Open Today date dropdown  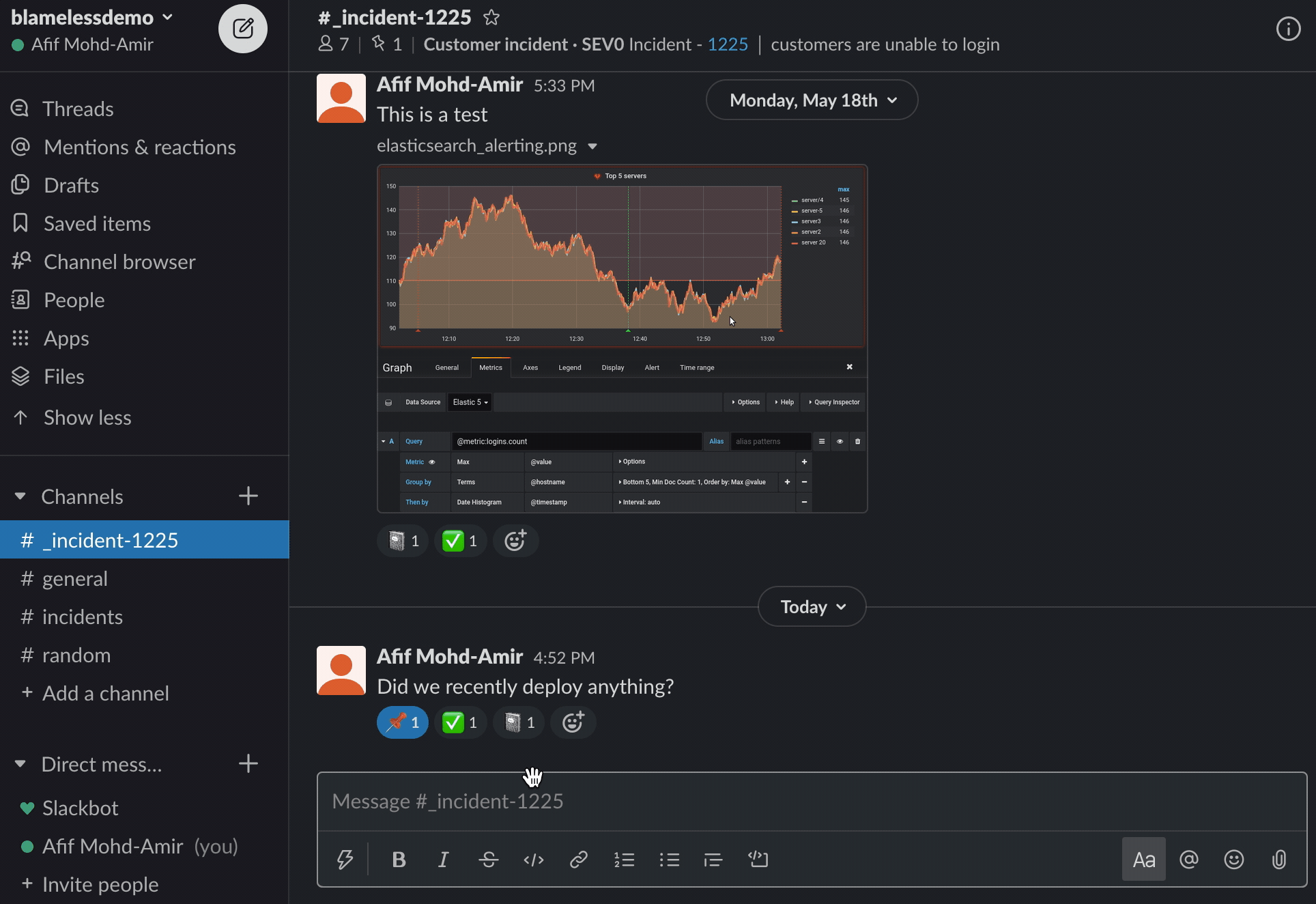coord(812,607)
